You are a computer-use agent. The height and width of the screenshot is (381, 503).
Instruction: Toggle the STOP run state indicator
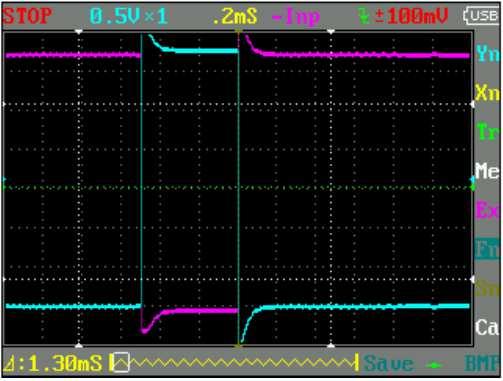[x=28, y=16]
